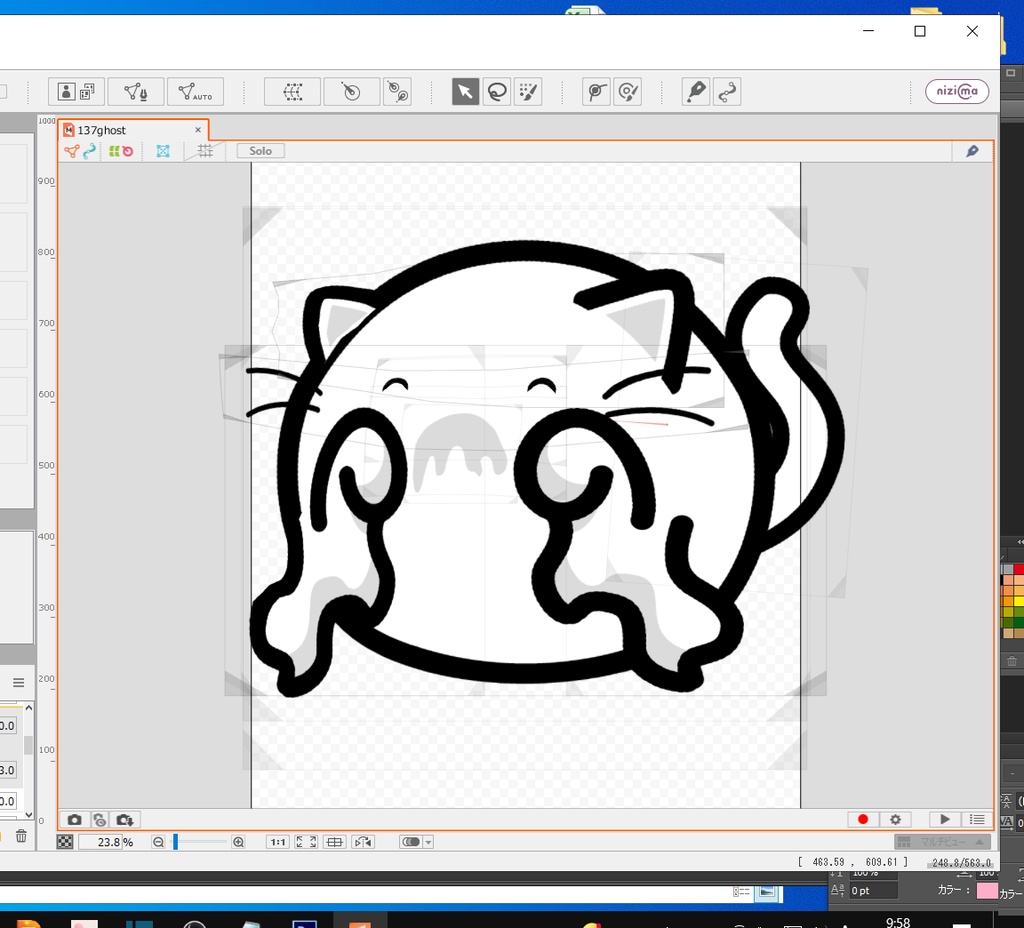The height and width of the screenshot is (928, 1024).
Task: Select the Brush selection tool
Action: point(528,91)
